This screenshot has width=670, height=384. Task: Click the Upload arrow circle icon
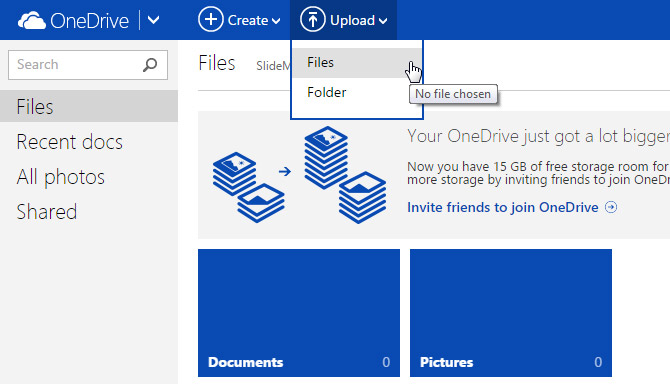pyautogui.click(x=313, y=20)
